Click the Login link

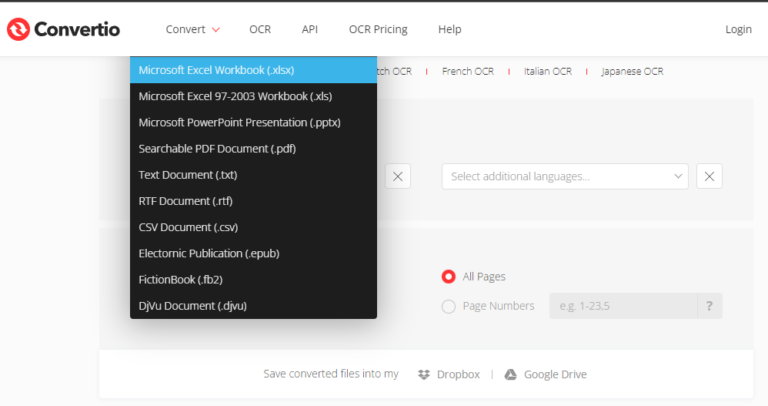coord(738,30)
